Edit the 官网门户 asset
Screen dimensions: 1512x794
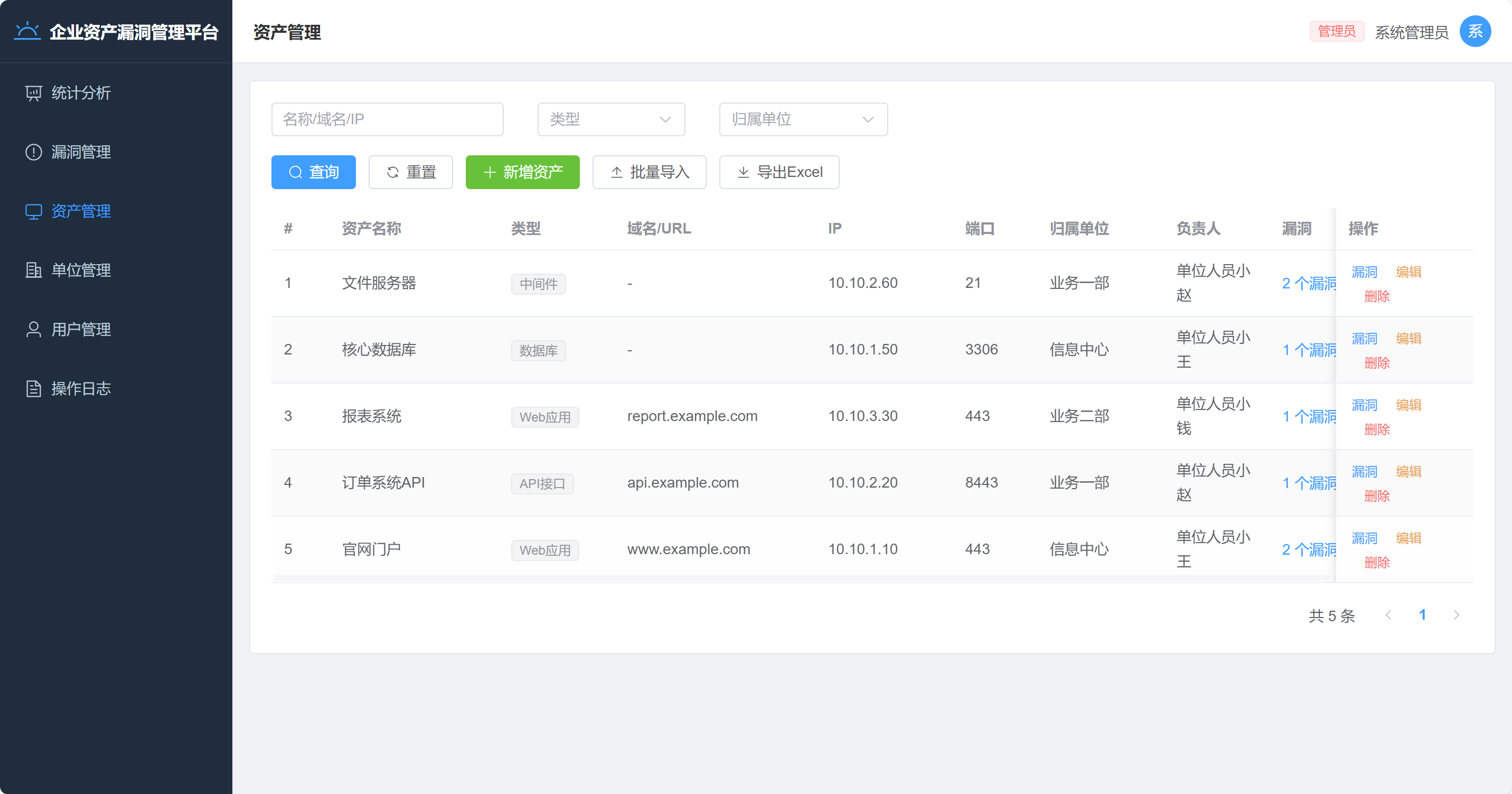1408,538
